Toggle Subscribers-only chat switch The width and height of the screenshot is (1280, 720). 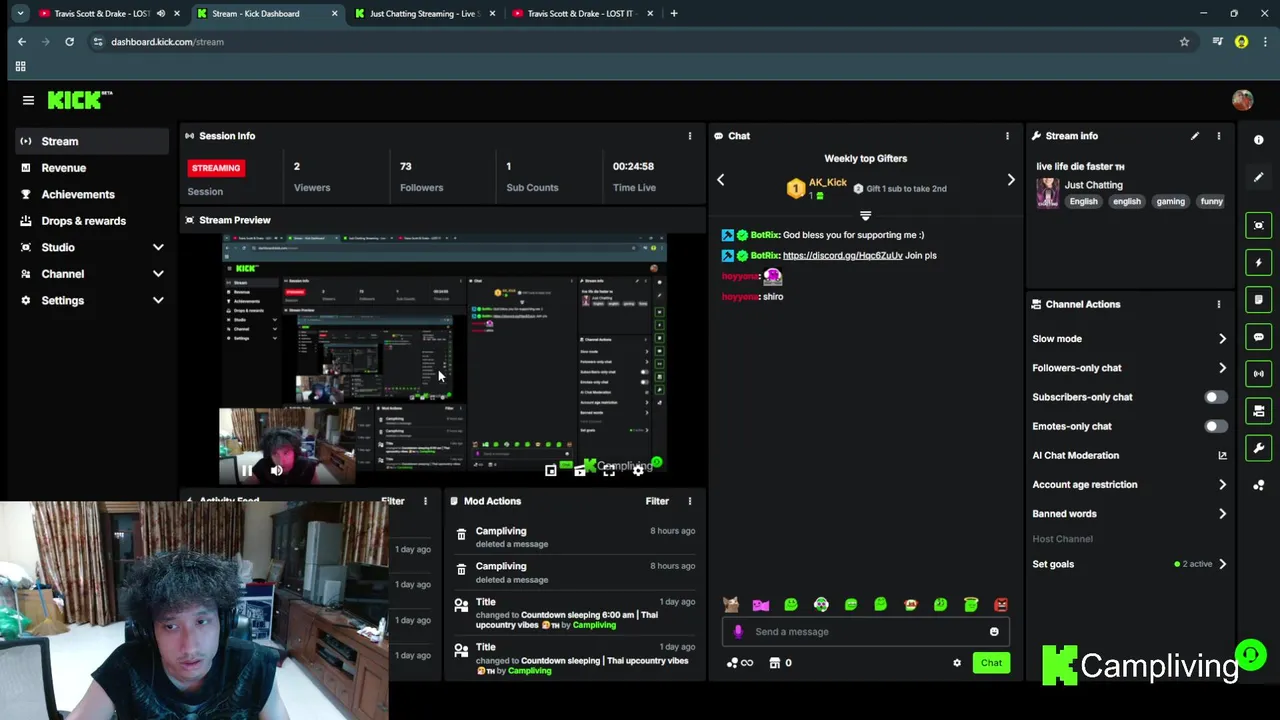[x=1216, y=397]
